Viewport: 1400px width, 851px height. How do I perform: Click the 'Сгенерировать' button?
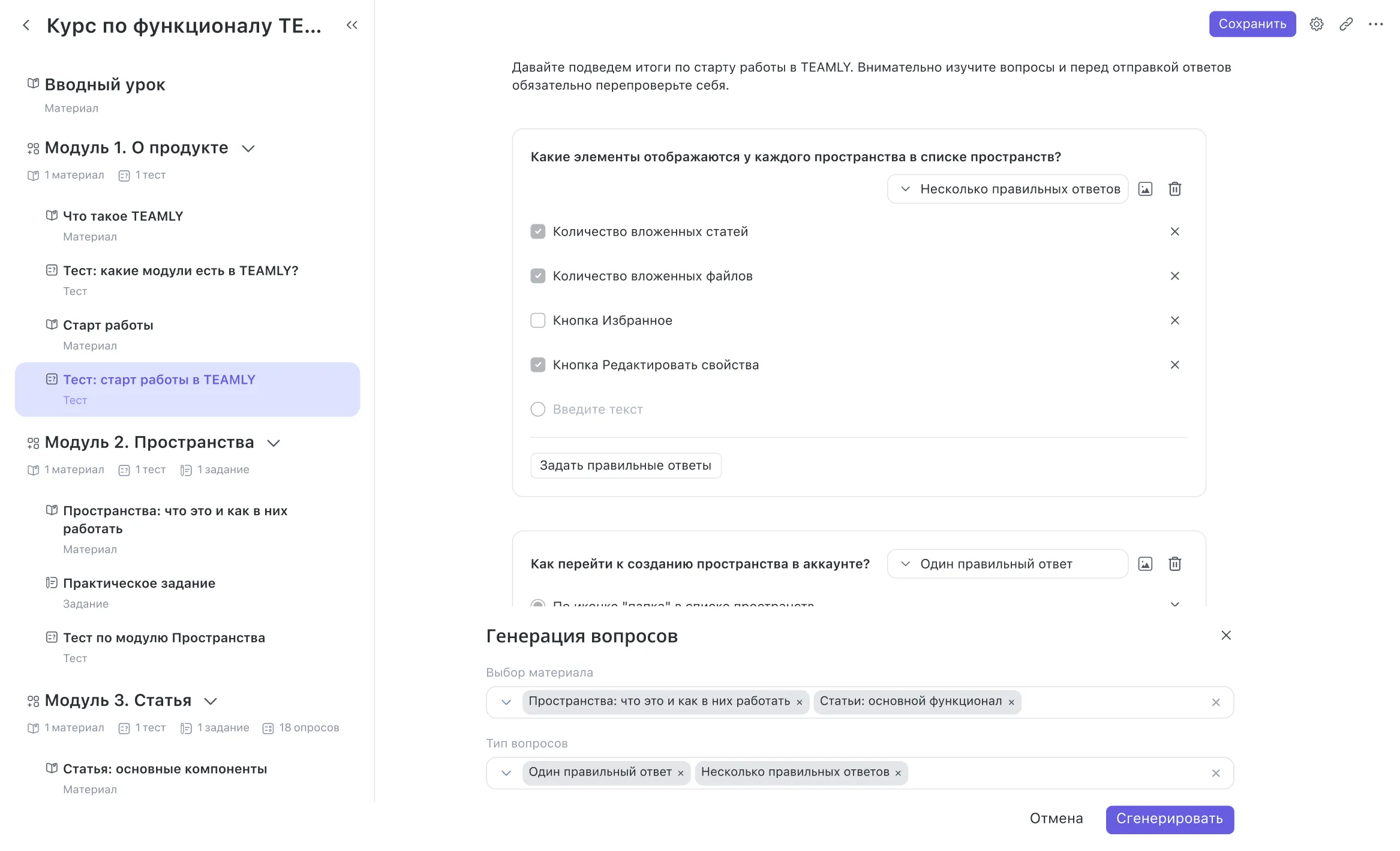tap(1169, 819)
